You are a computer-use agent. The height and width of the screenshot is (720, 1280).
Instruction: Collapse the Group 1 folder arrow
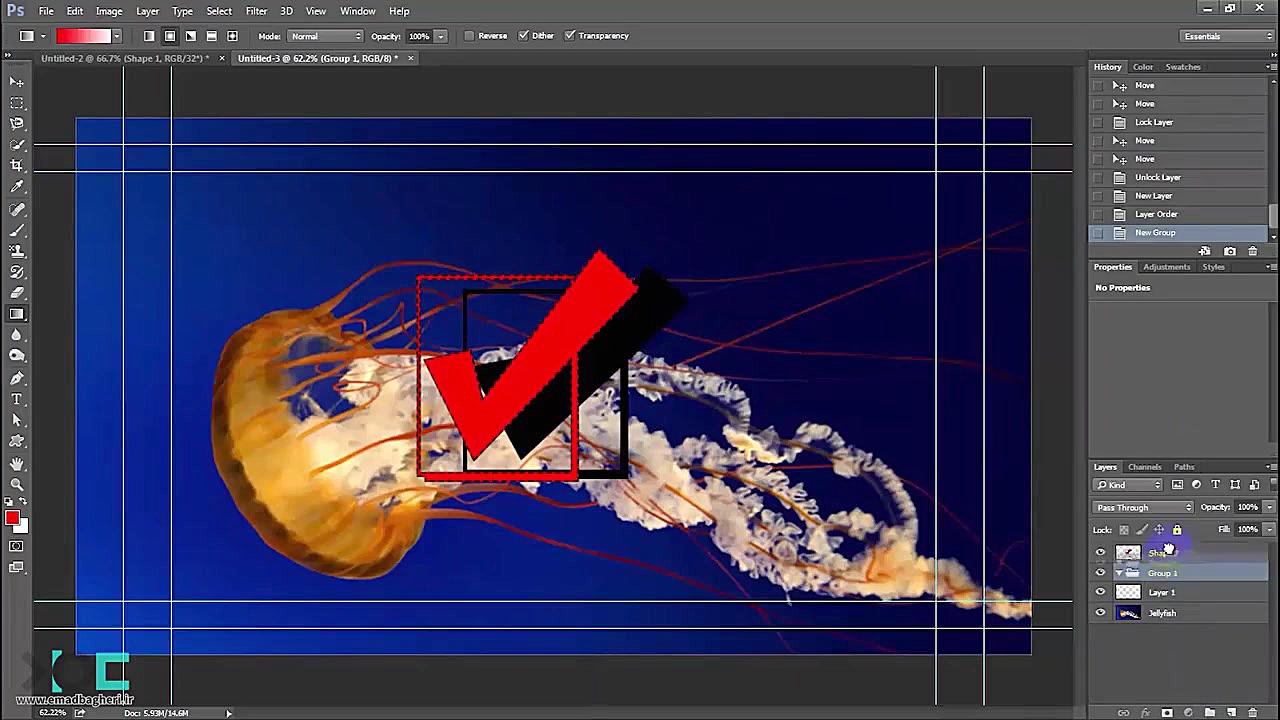coord(1119,573)
